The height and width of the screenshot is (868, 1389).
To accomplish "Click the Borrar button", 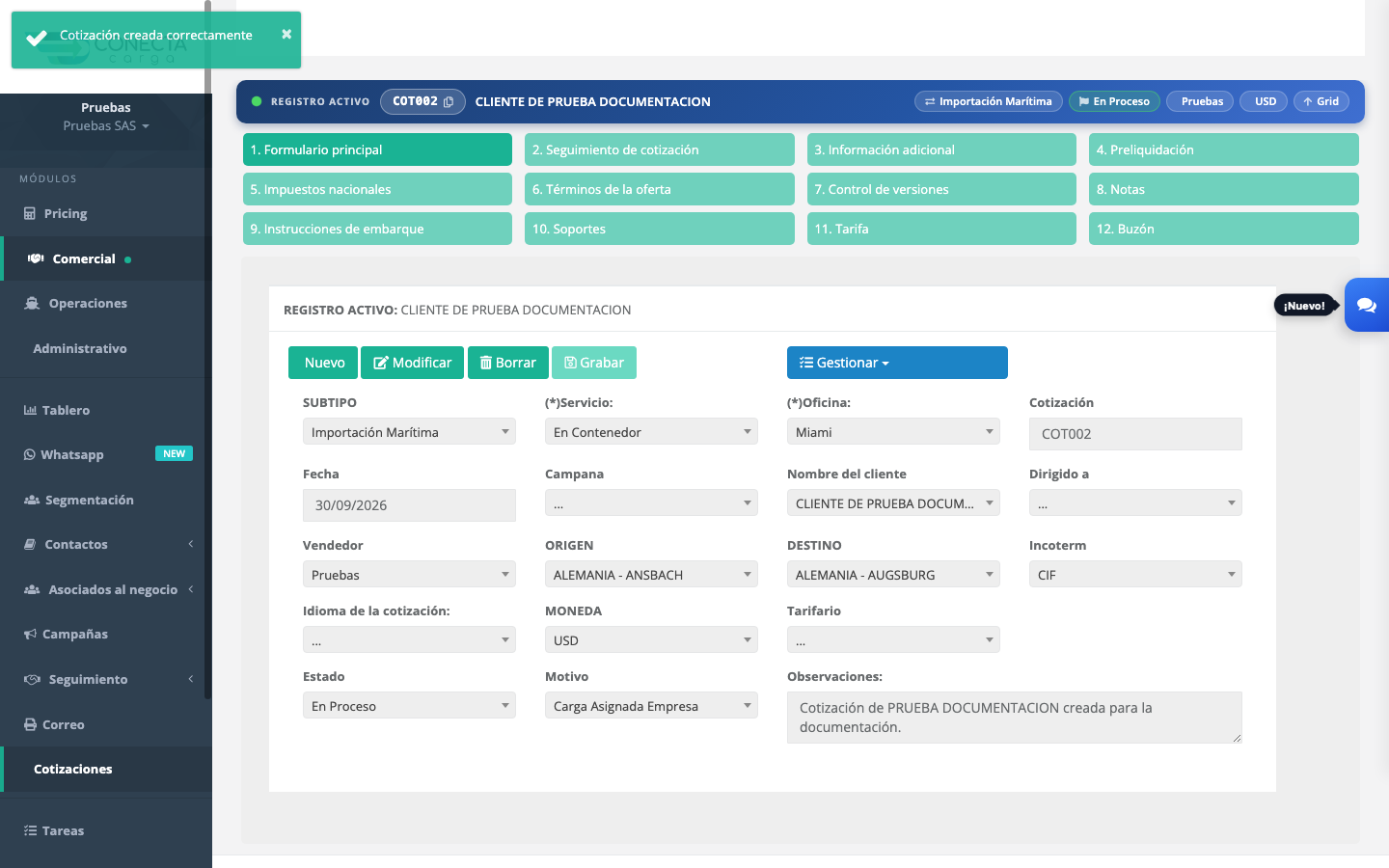I will tap(508, 363).
